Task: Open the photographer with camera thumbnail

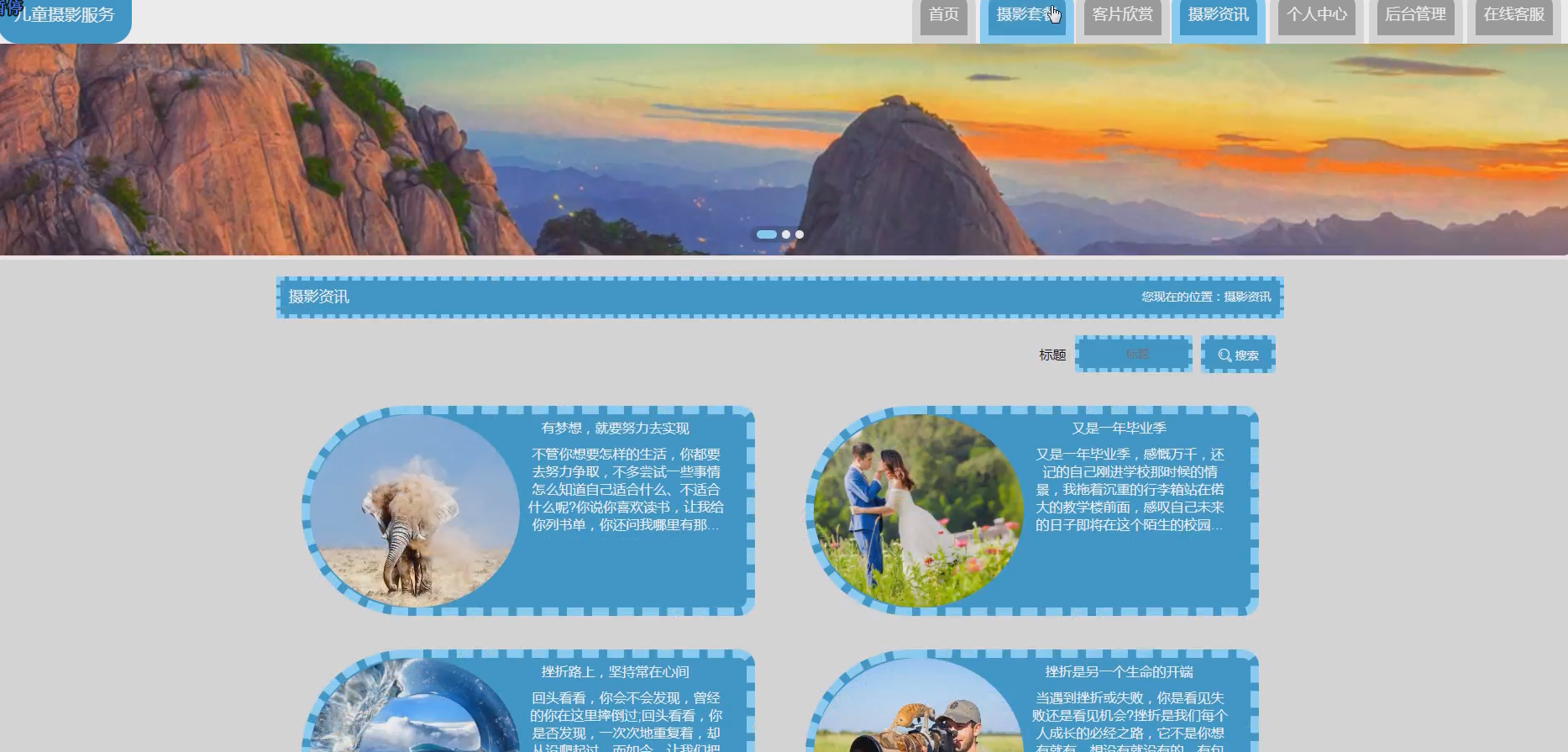Action: pyautogui.click(x=919, y=706)
